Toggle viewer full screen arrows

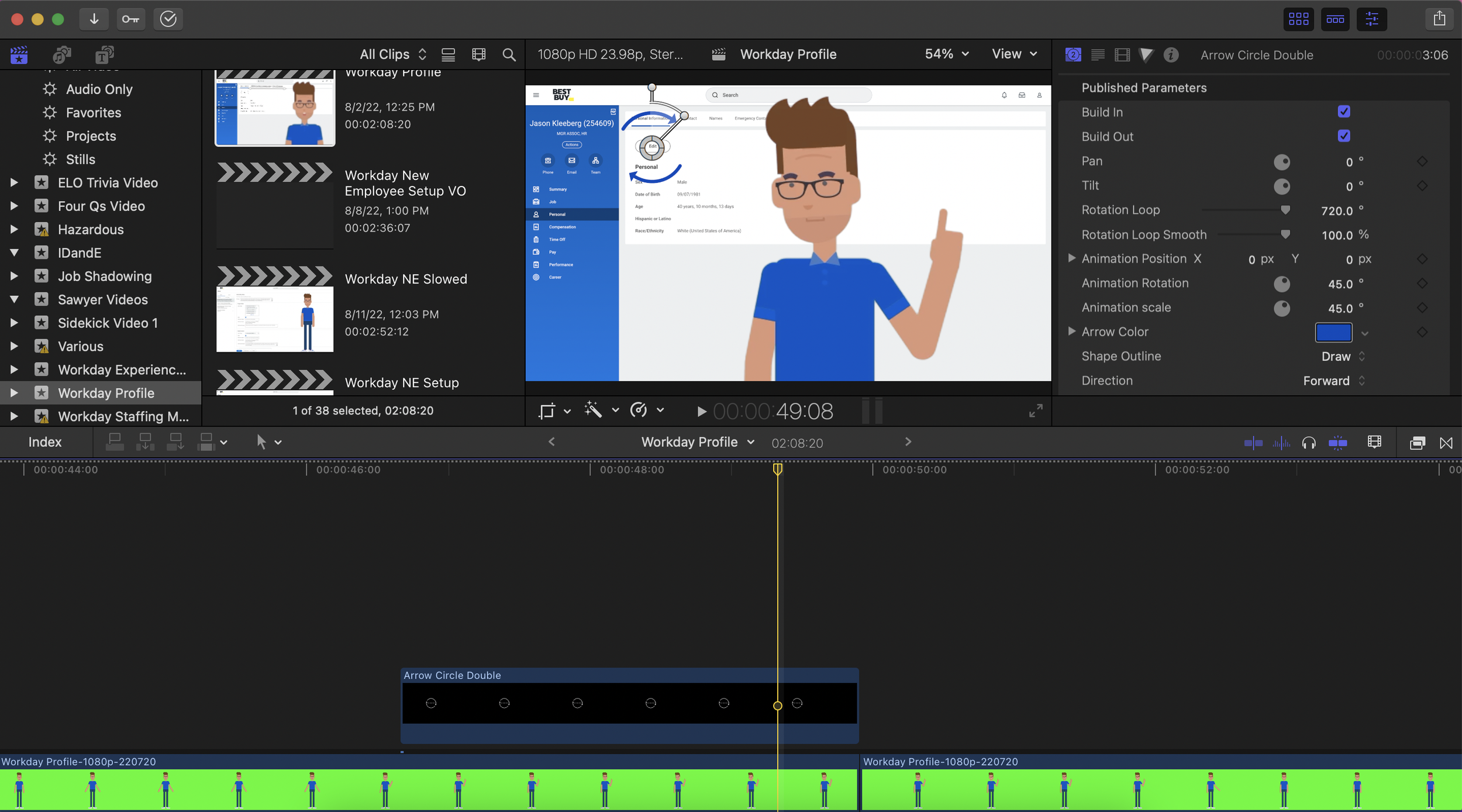point(1035,411)
